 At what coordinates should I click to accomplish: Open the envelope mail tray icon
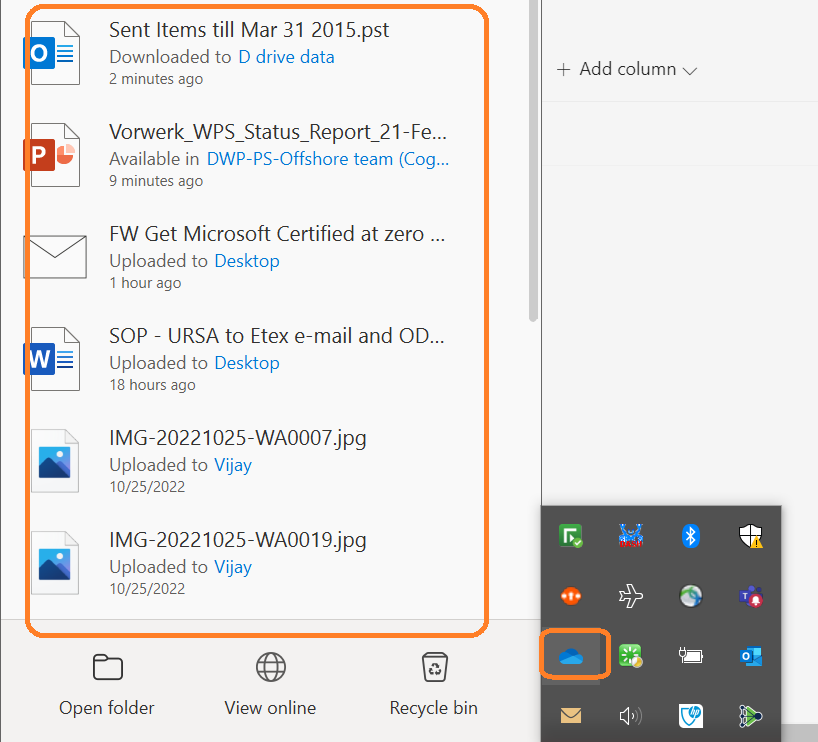tap(571, 715)
